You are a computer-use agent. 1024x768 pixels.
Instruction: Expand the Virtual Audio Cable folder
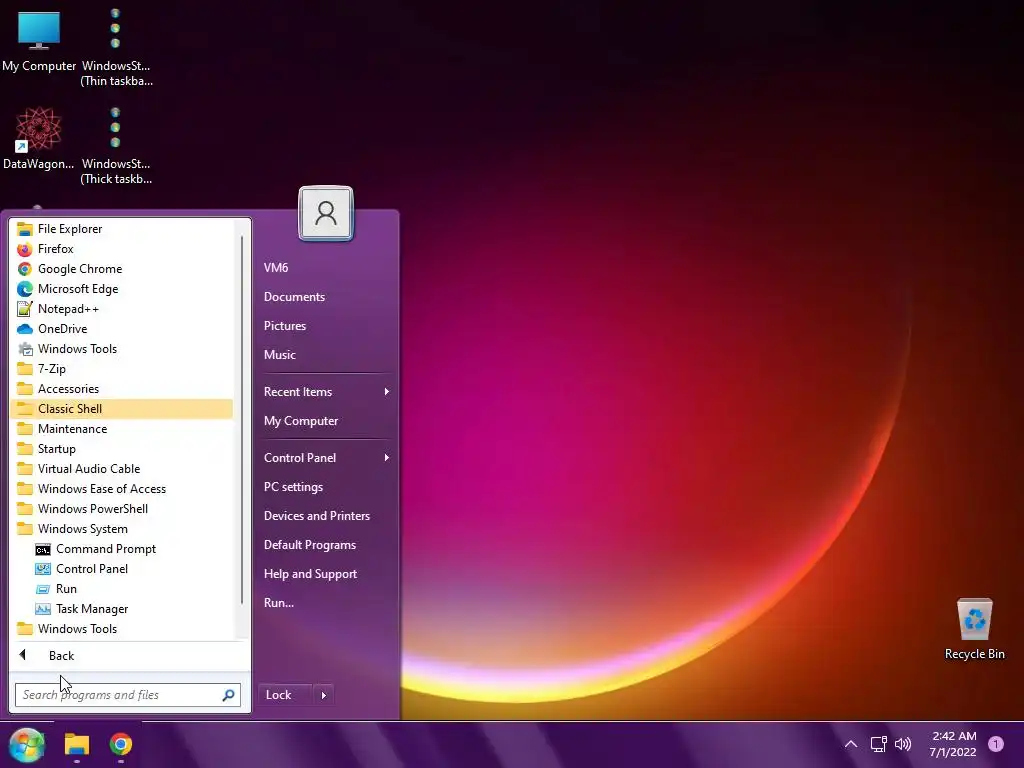click(122, 469)
